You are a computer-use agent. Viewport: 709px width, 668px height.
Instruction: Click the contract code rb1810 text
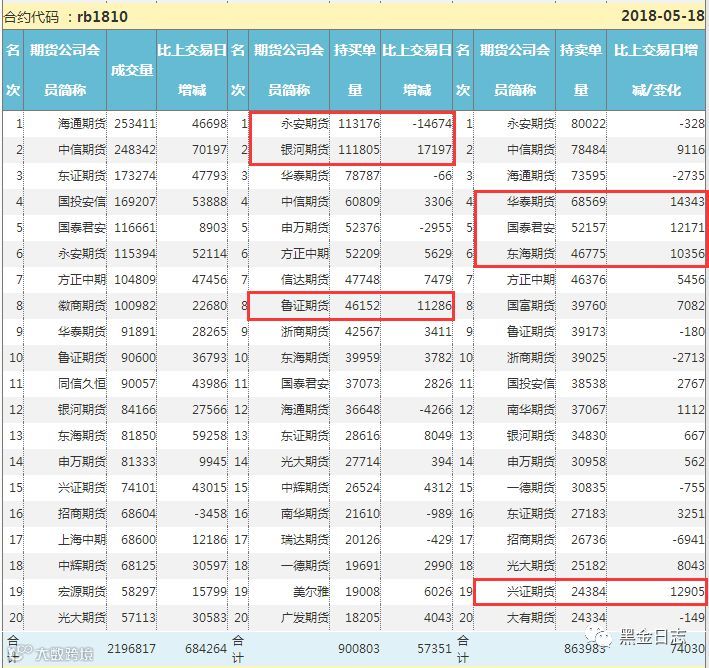pyautogui.click(x=103, y=17)
